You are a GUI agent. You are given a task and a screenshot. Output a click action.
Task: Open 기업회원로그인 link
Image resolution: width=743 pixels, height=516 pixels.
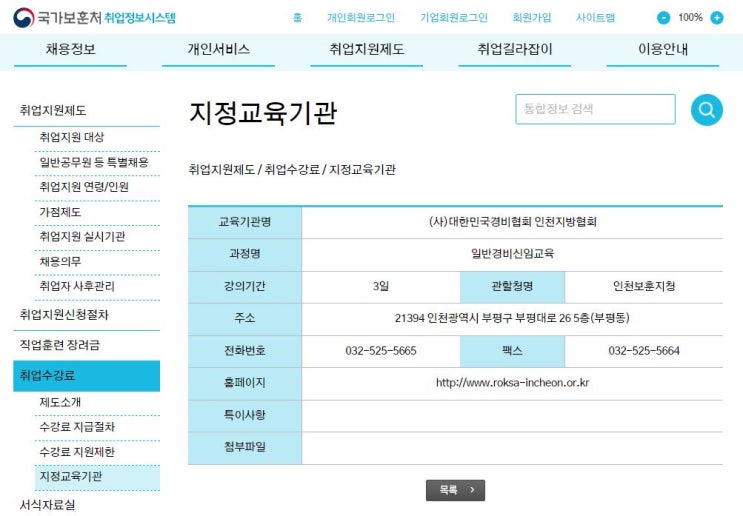click(x=453, y=18)
